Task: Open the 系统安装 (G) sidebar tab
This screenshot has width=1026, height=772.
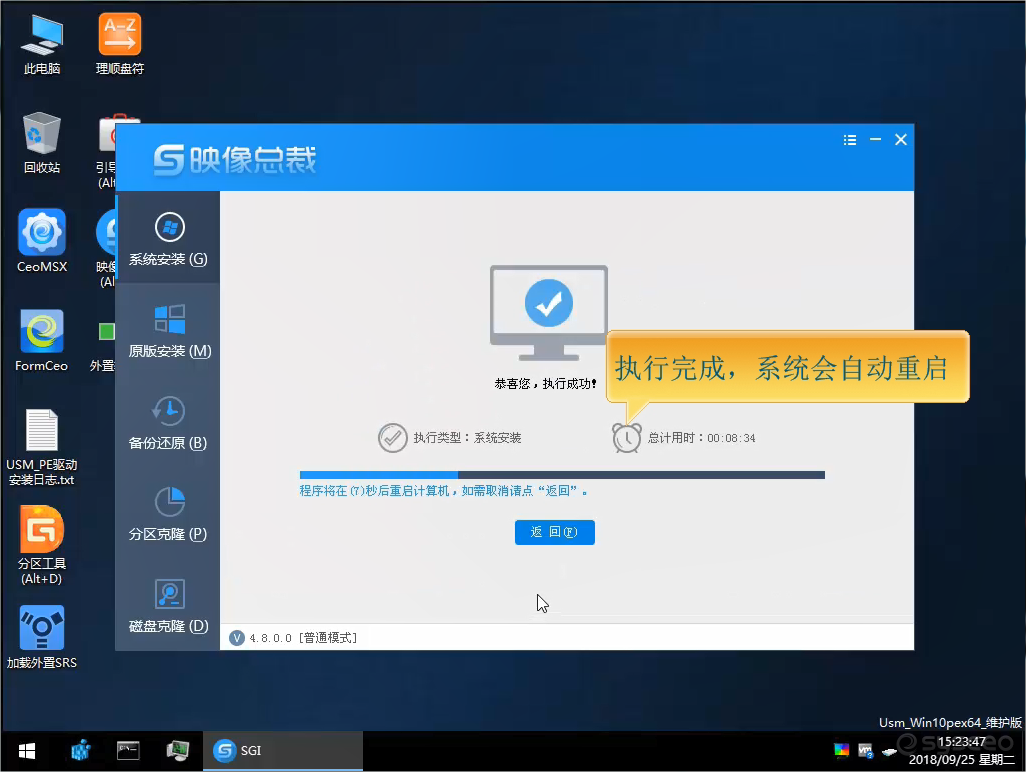Action: (x=168, y=239)
